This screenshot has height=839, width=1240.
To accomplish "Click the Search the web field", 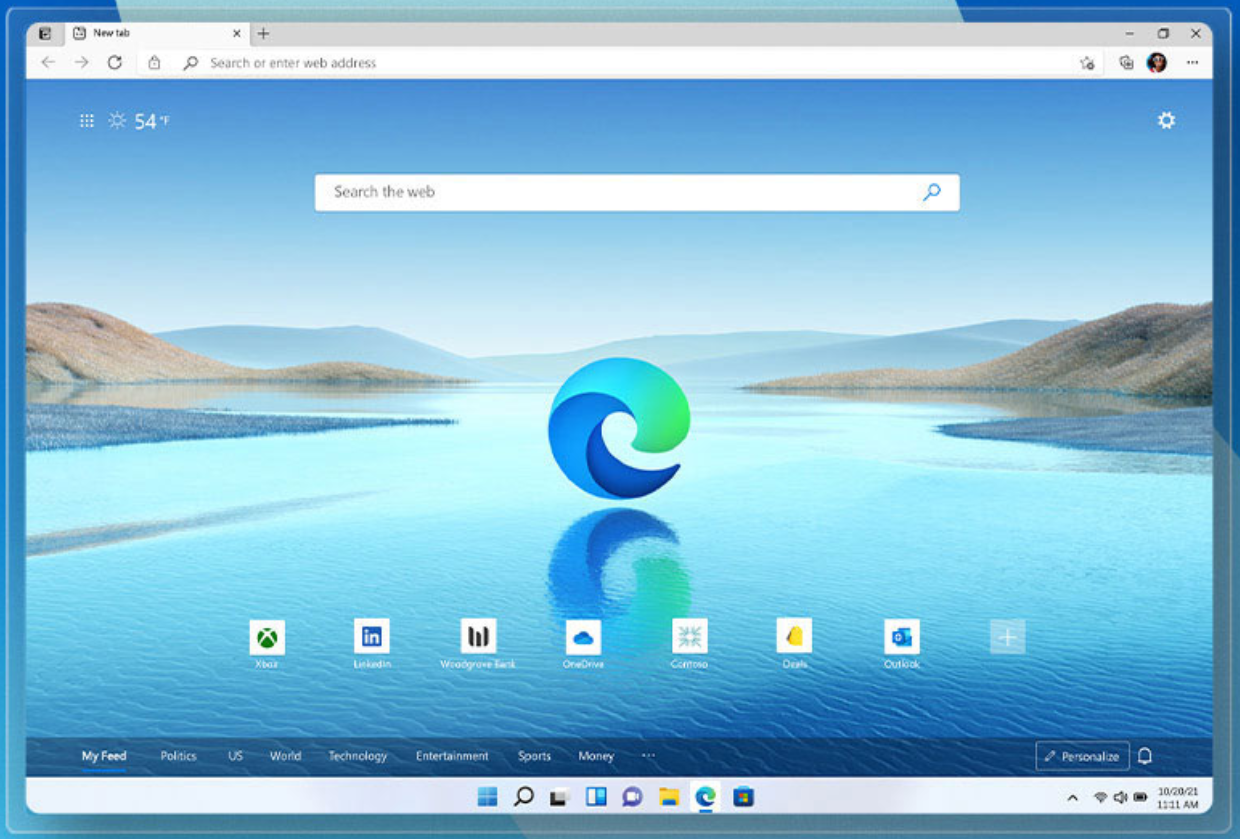I will [x=637, y=192].
